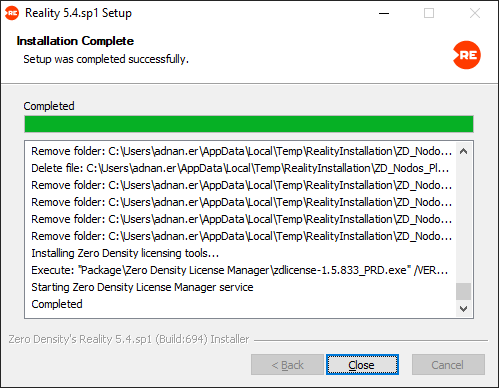Select 'Installing Zero Density licensing tools...' line
The image size is (499, 388).
point(125,253)
